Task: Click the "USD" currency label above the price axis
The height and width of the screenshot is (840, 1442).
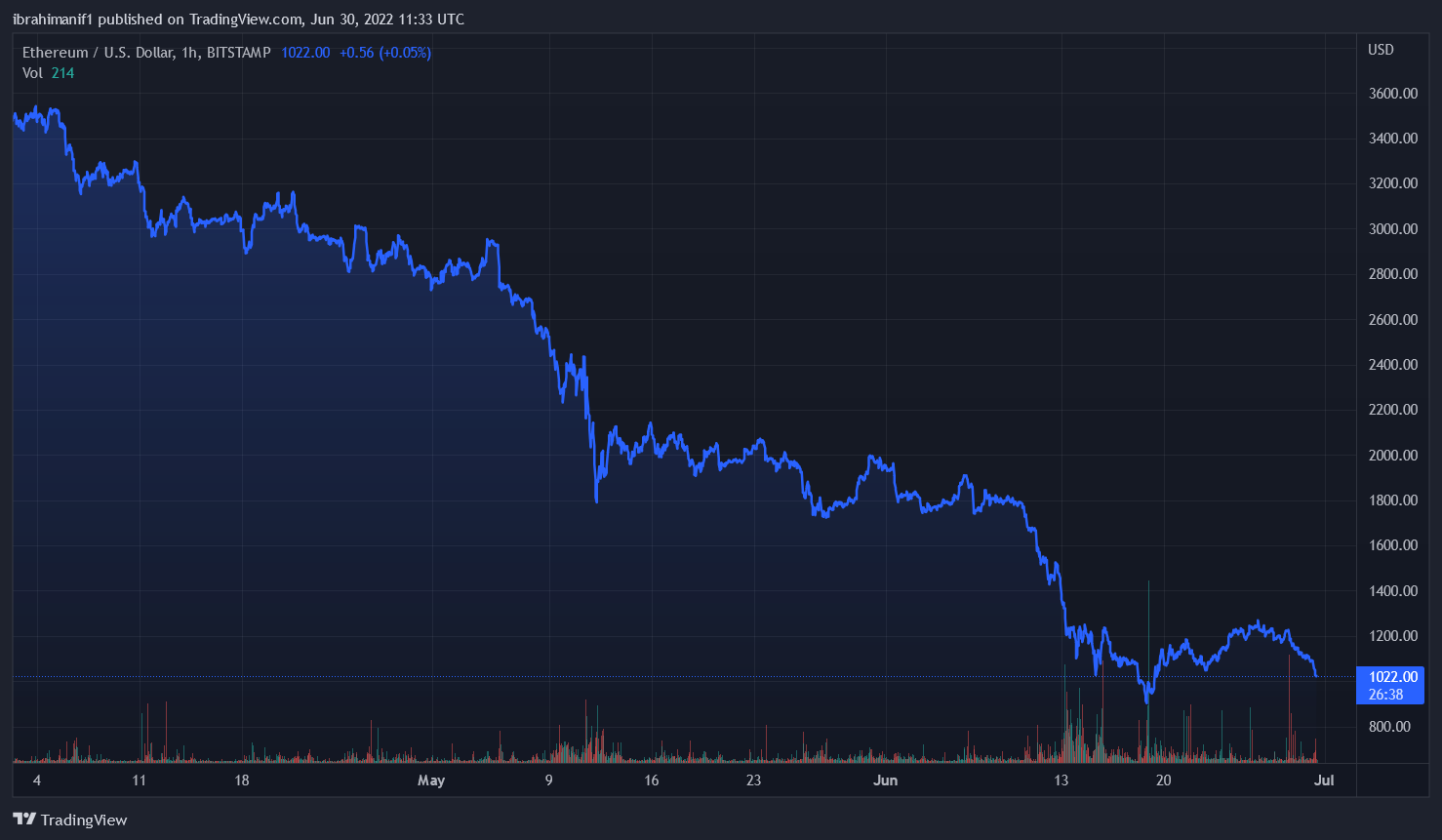Action: tap(1381, 50)
